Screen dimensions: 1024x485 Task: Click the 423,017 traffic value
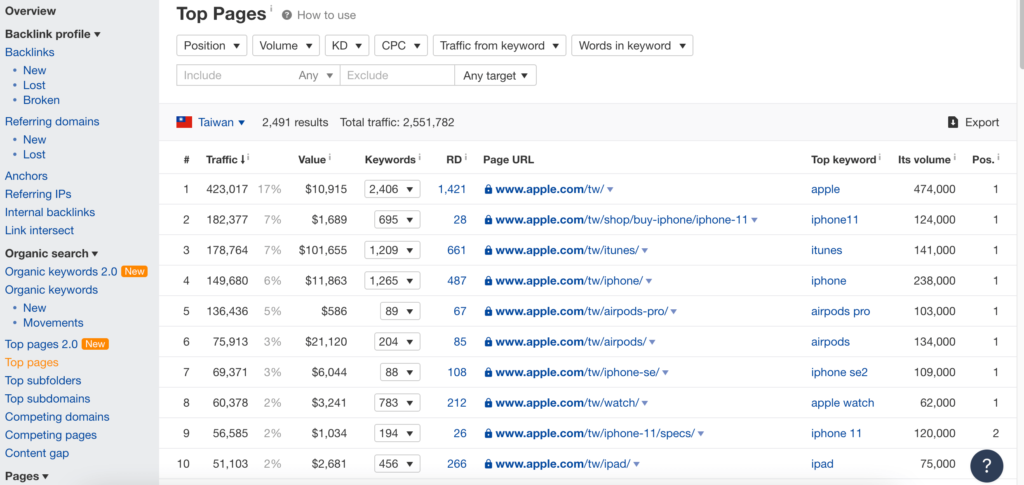pos(227,189)
